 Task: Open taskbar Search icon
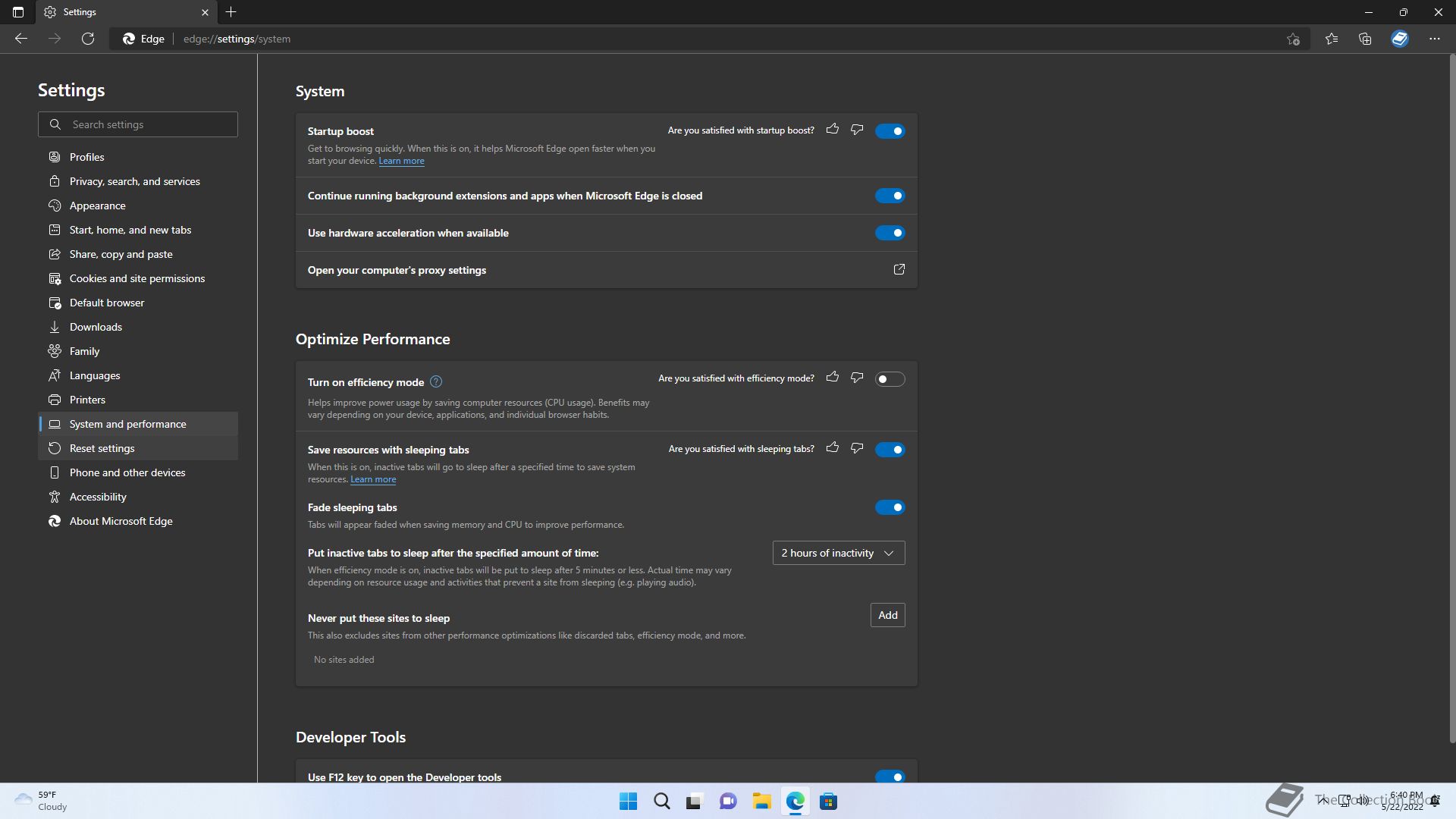662,802
